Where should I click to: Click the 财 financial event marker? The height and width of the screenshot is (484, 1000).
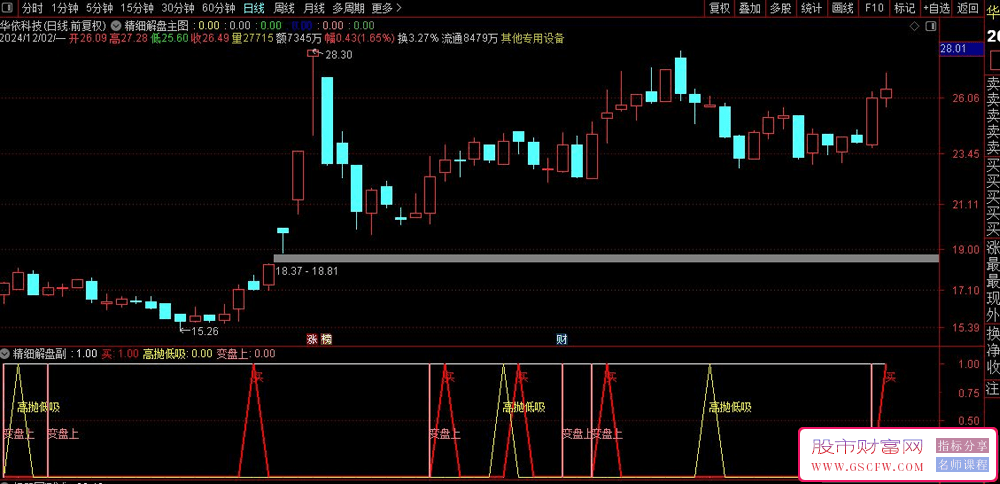(562, 339)
